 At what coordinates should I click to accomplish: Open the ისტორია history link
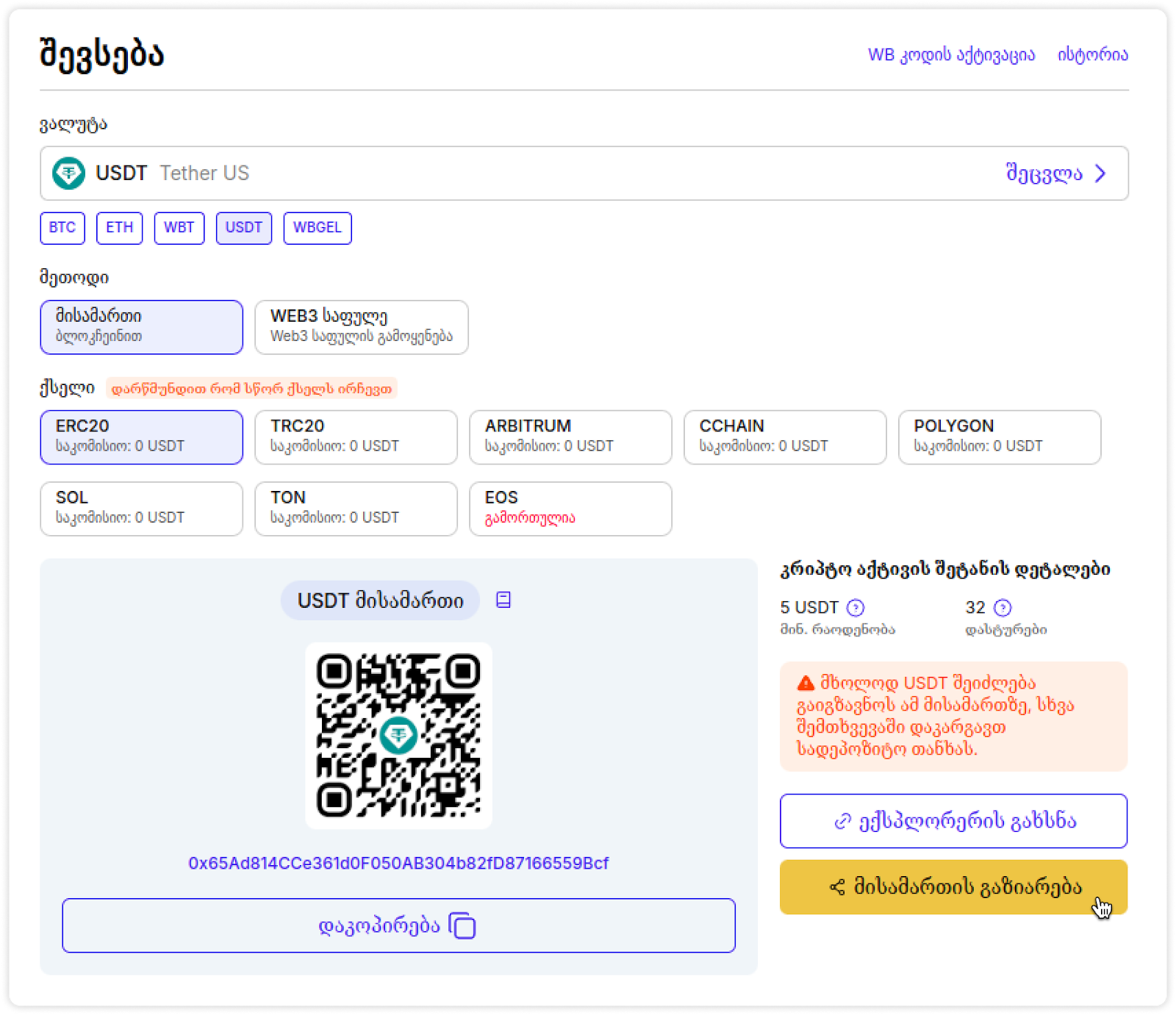click(1093, 55)
